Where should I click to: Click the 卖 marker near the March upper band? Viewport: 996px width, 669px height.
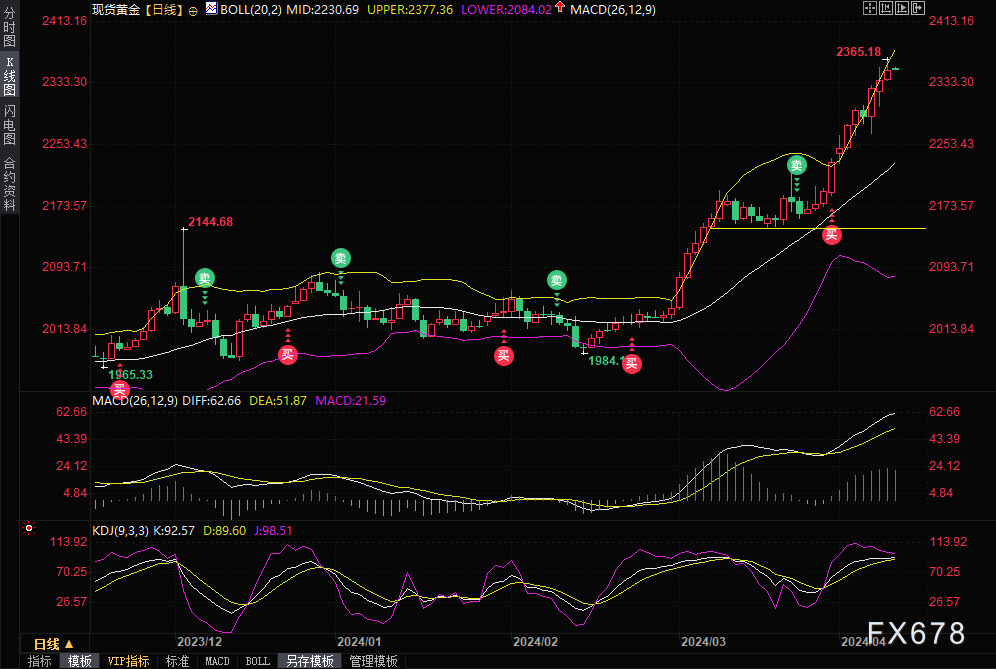(797, 165)
